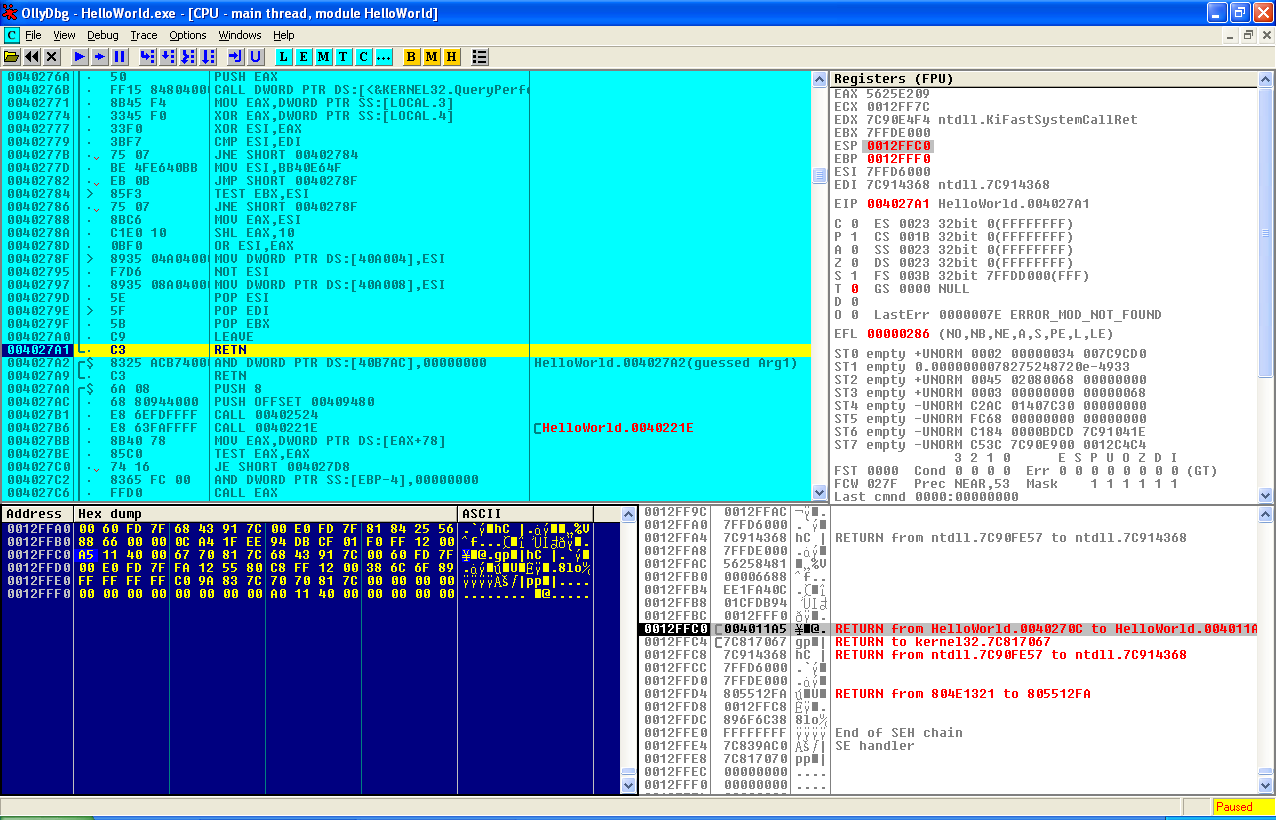
Task: Open the Options menu
Action: [x=187, y=35]
